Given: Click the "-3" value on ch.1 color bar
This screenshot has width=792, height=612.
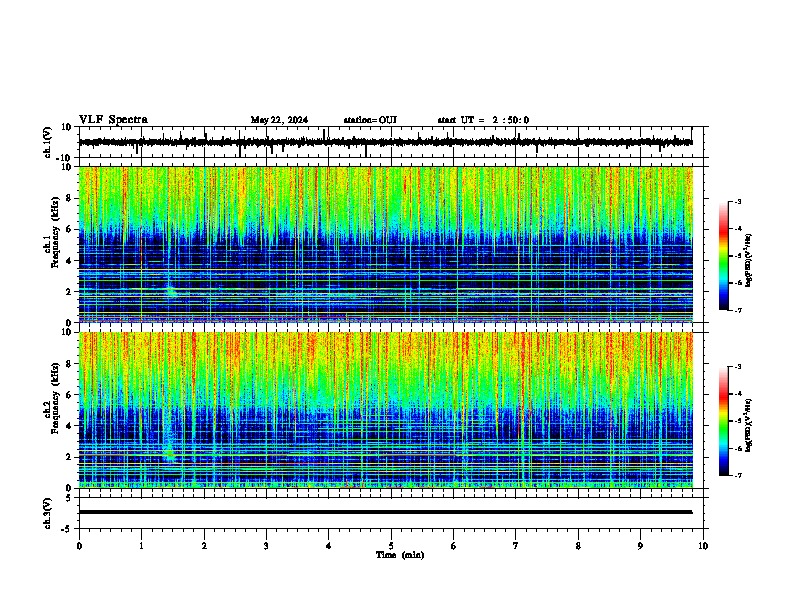Looking at the screenshot, I should coord(738,202).
